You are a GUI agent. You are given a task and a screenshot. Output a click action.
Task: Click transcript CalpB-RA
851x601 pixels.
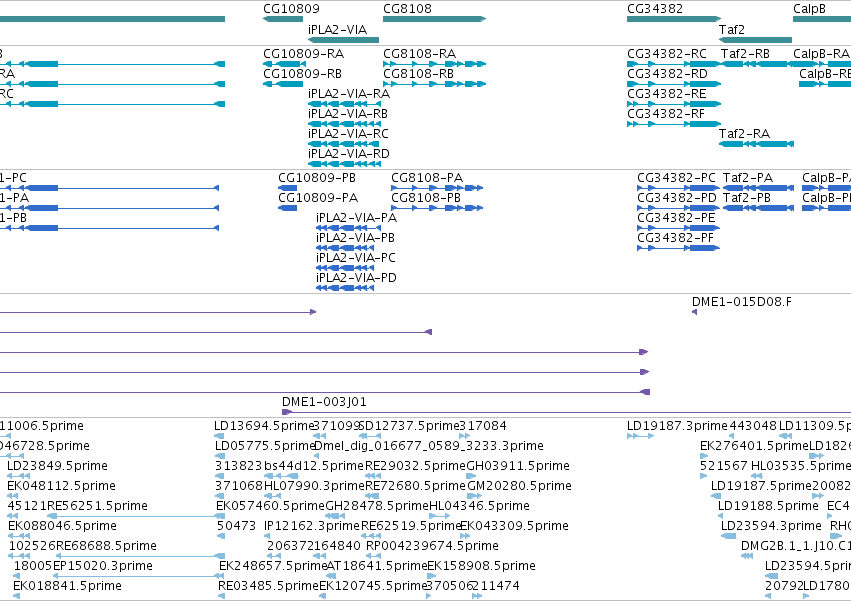coord(821,54)
